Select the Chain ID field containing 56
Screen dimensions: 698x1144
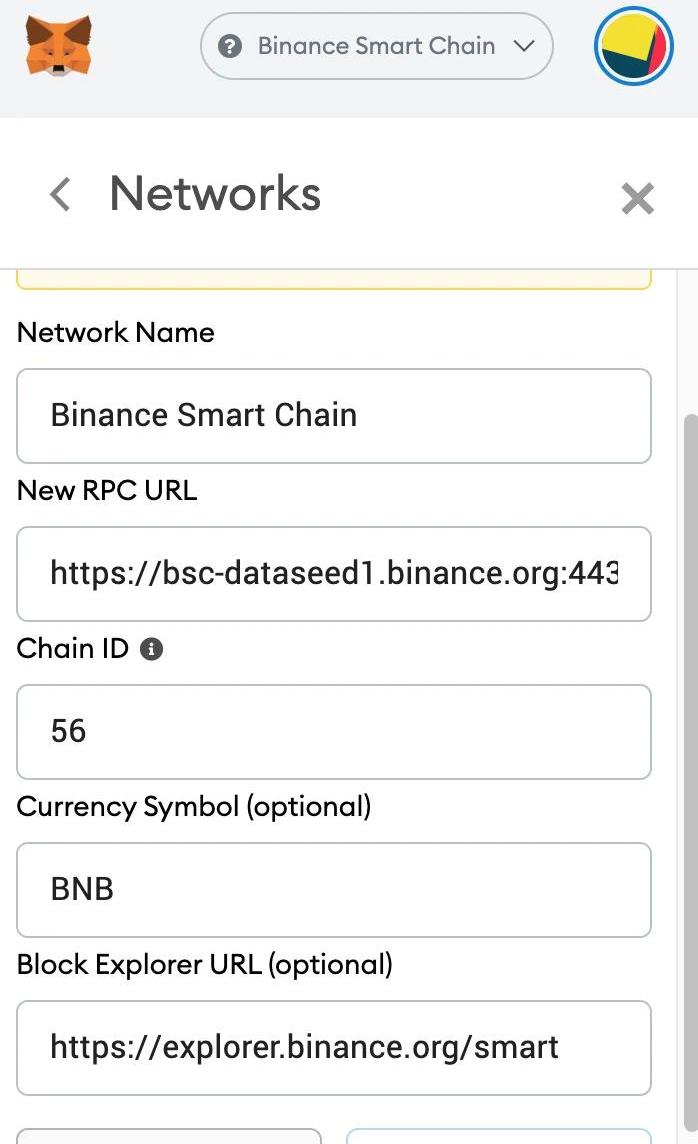click(x=334, y=732)
